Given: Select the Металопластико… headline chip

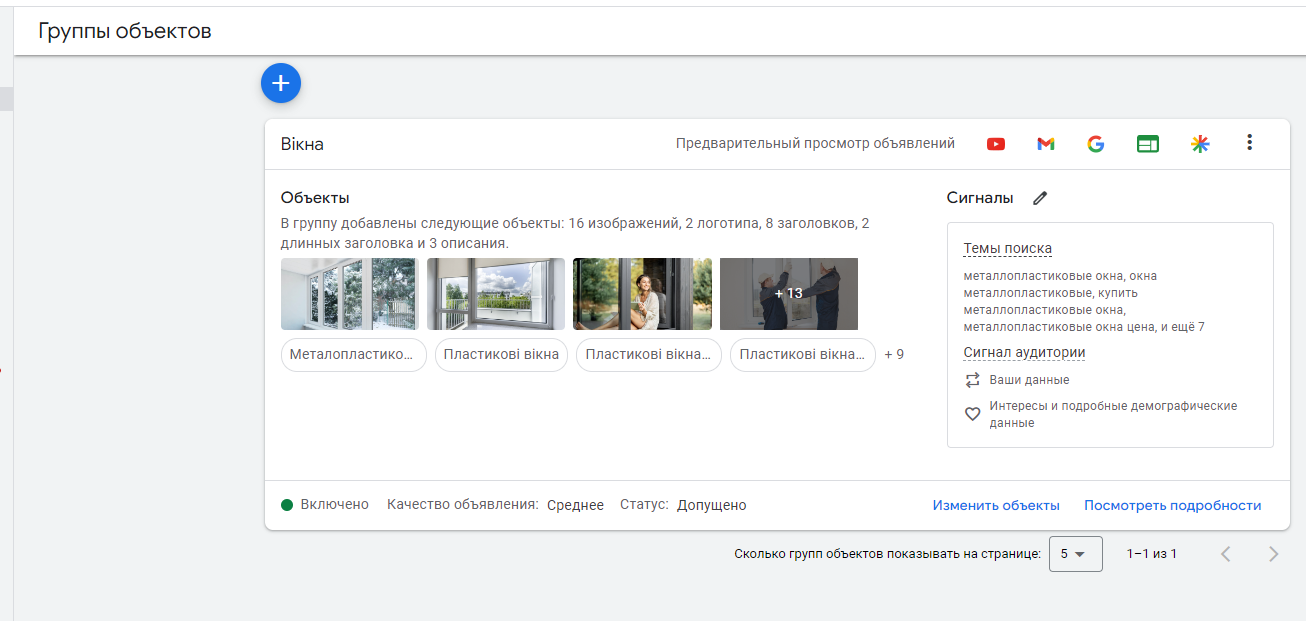Looking at the screenshot, I should (353, 355).
